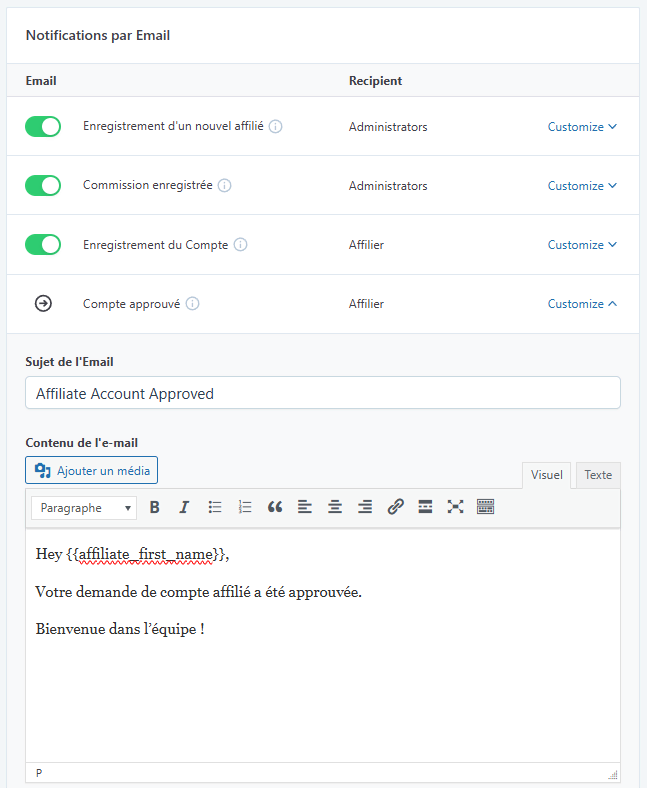Insert a bulleted list
Screen dimensions: 647x788
(x=215, y=507)
